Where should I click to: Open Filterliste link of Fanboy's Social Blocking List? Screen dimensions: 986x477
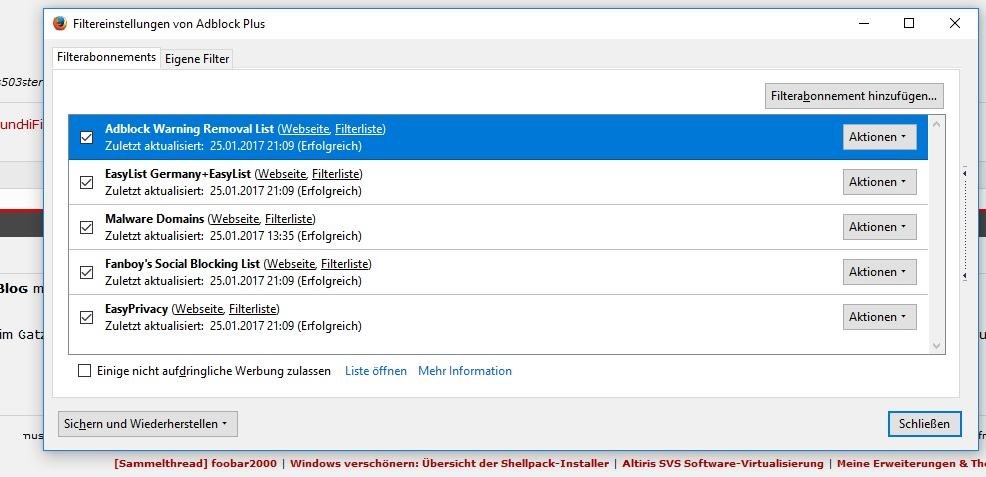[344, 264]
